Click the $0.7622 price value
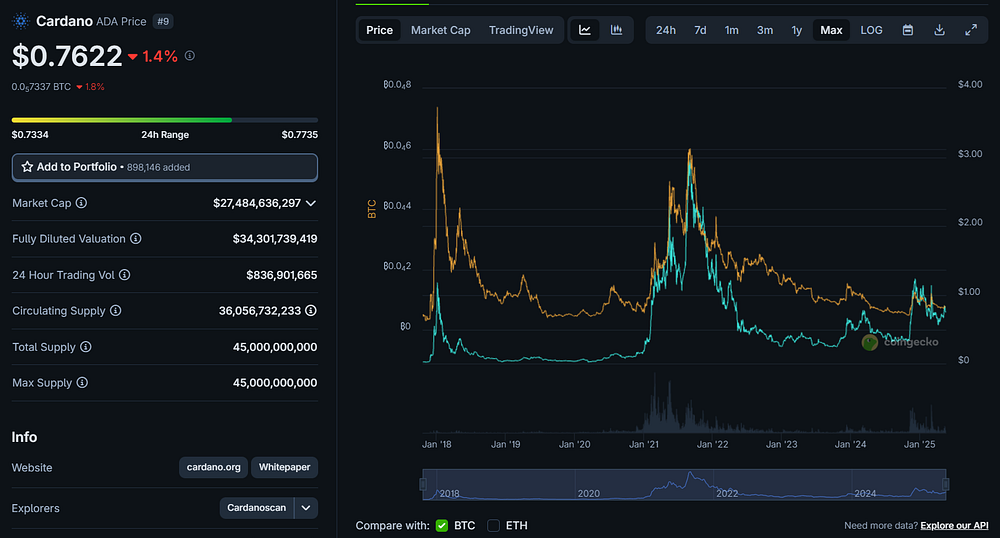This screenshot has width=1000, height=538. pos(67,56)
